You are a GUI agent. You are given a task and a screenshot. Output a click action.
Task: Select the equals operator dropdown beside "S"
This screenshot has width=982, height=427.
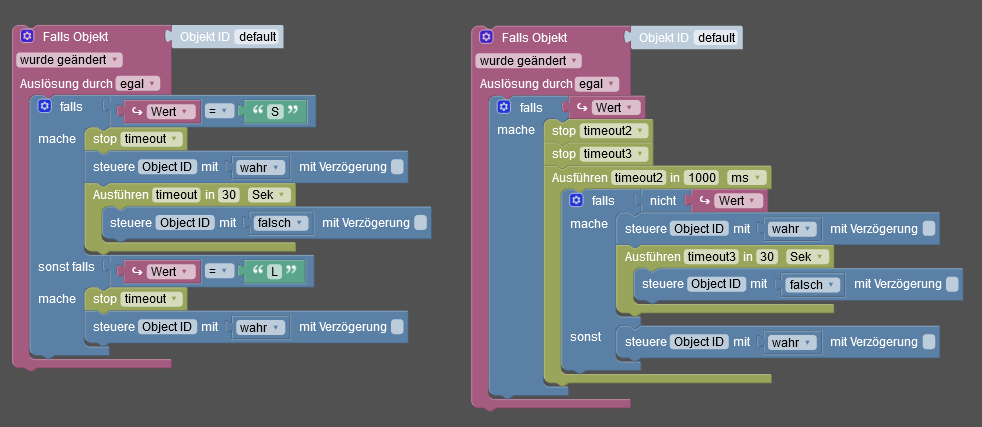(x=221, y=111)
